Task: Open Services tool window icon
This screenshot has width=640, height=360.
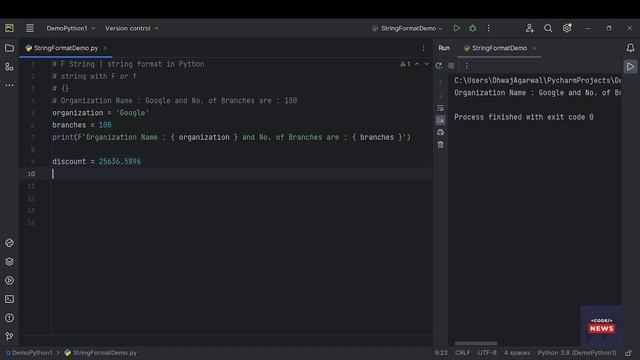Action: point(9,280)
